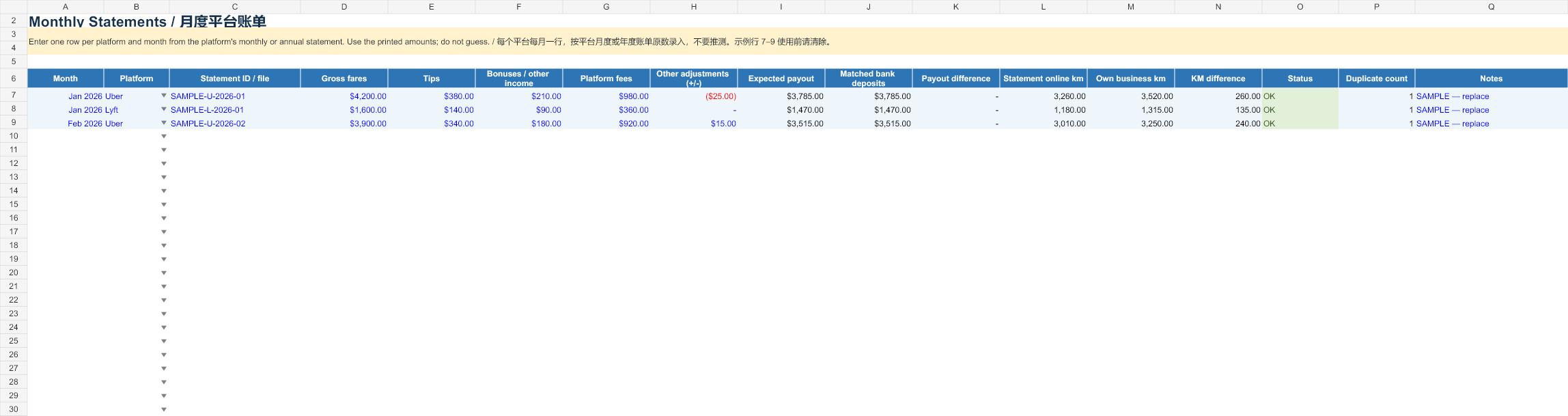Click the 1,315.00 own business km cell

1131,110
